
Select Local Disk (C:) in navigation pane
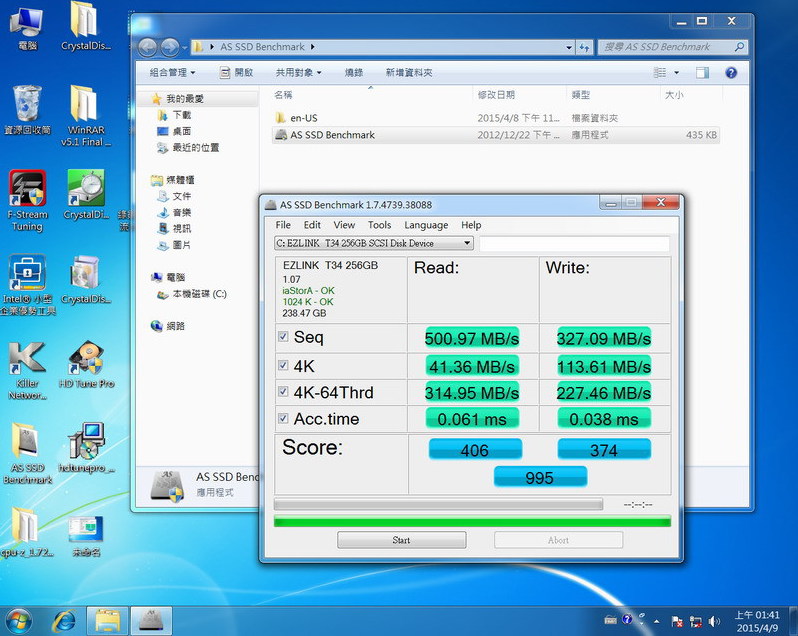click(x=191, y=294)
